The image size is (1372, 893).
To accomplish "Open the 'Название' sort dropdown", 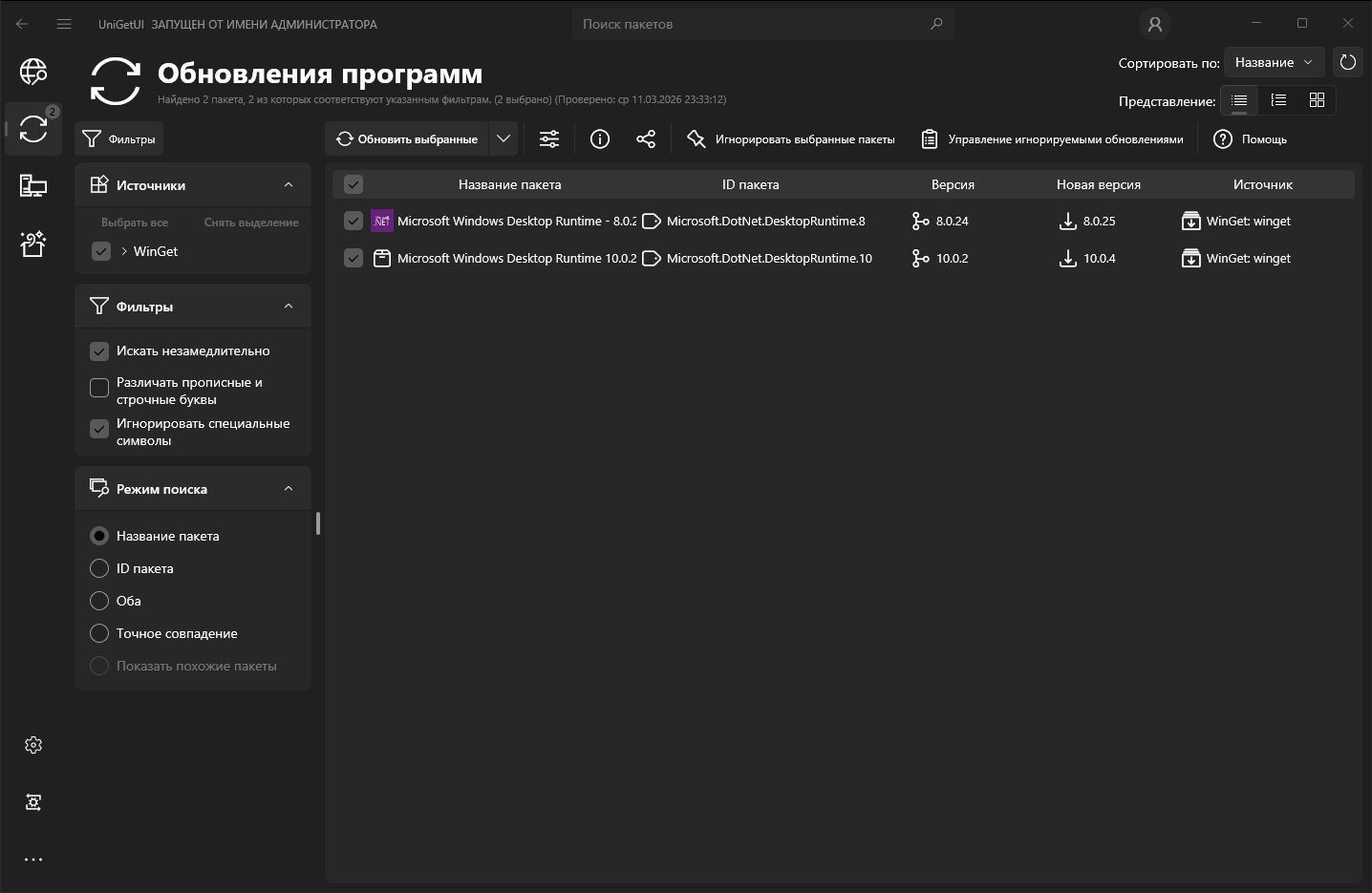I will pos(1274,62).
